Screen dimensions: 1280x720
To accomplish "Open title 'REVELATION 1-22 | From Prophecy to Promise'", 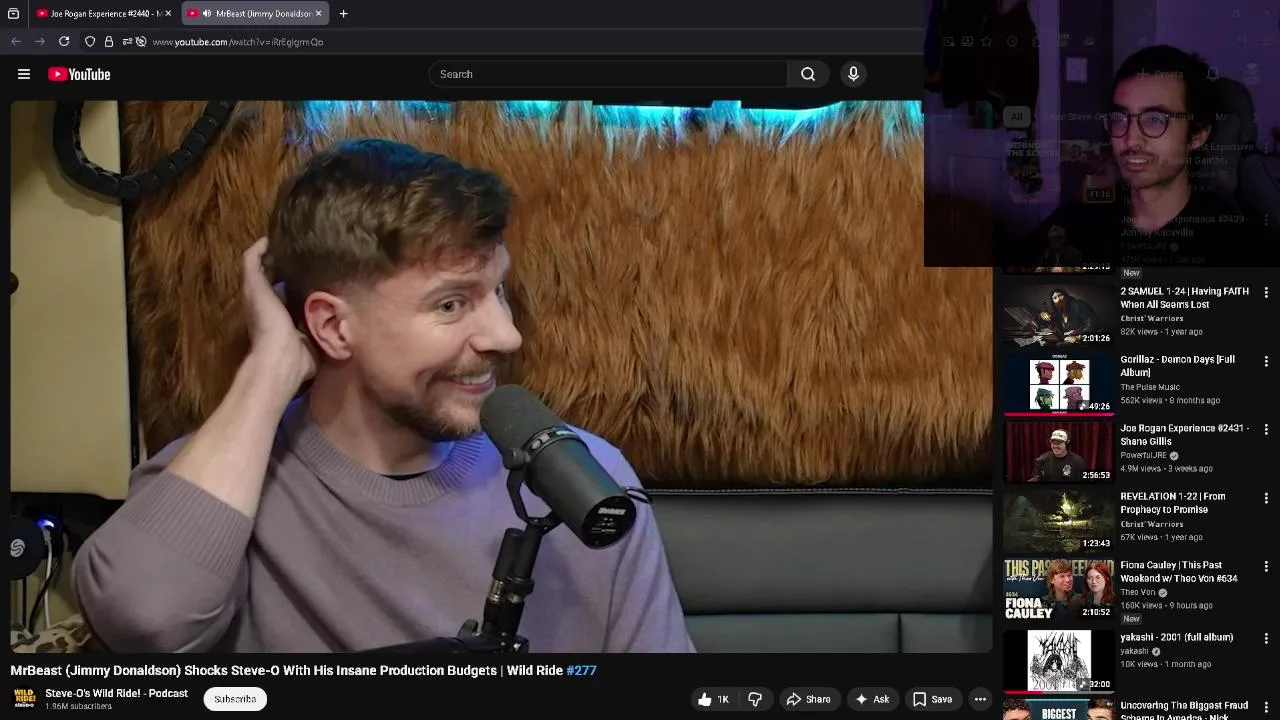I will tap(1173, 503).
